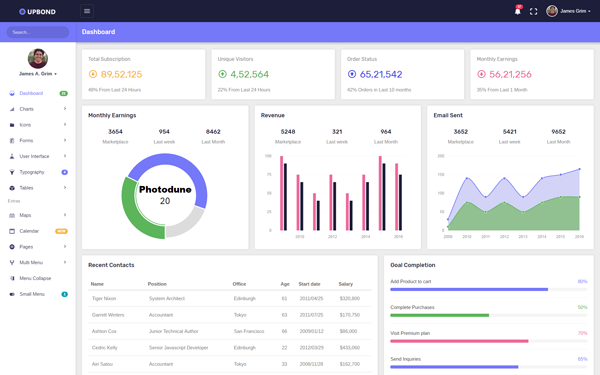The image size is (600, 375).
Task: Click the Unique Visitors green arrow icon
Action: 222,74
